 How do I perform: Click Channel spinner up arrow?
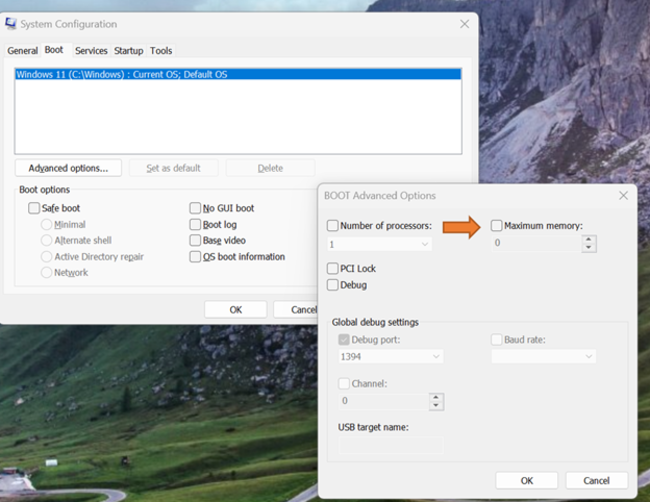click(435, 396)
